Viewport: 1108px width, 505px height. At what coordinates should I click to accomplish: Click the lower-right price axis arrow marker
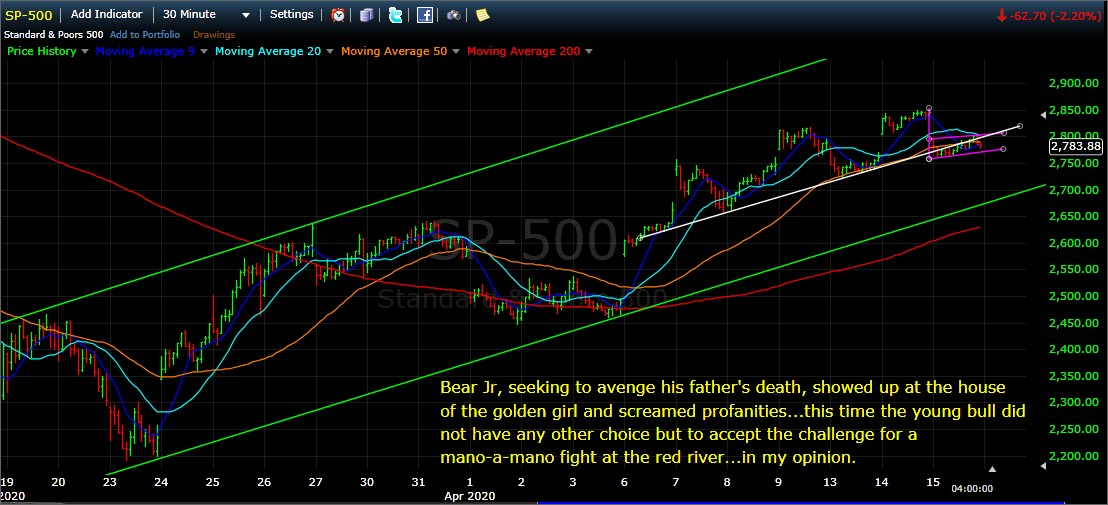[x=1044, y=466]
